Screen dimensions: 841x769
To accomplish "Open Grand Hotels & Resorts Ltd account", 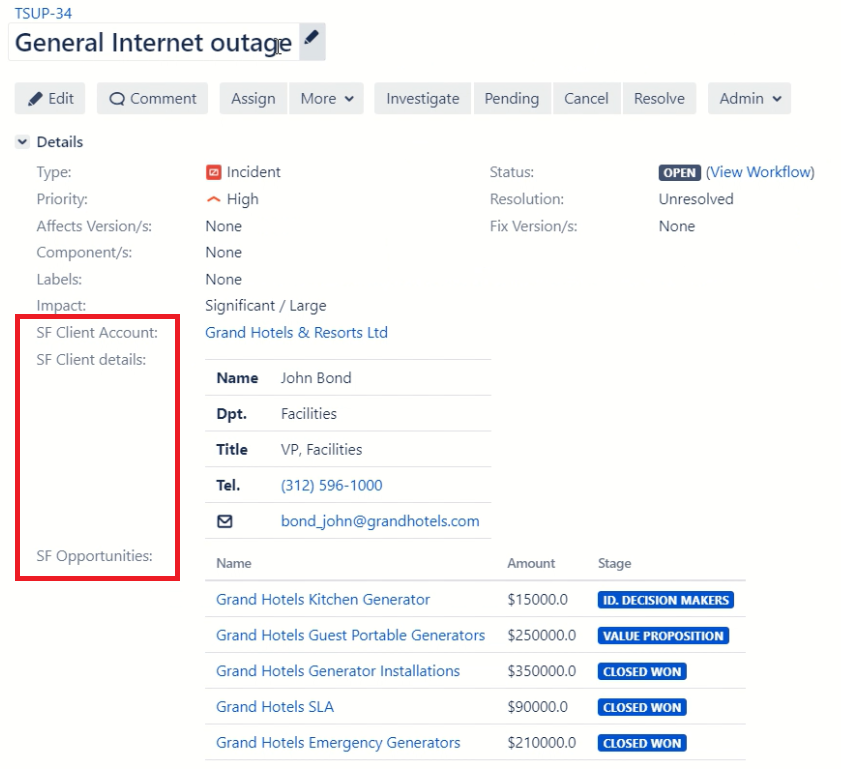I will pyautogui.click(x=297, y=332).
